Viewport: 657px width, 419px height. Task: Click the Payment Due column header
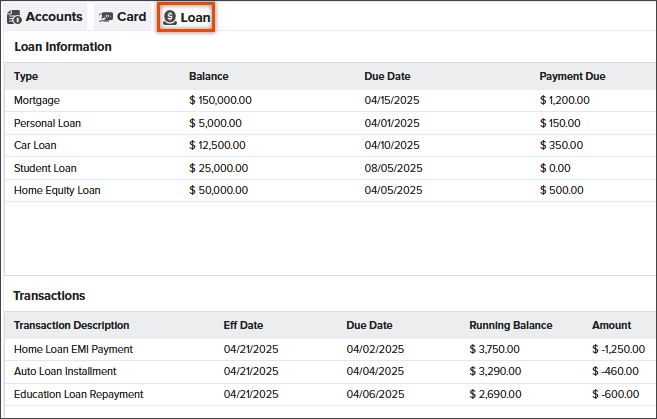pos(572,76)
